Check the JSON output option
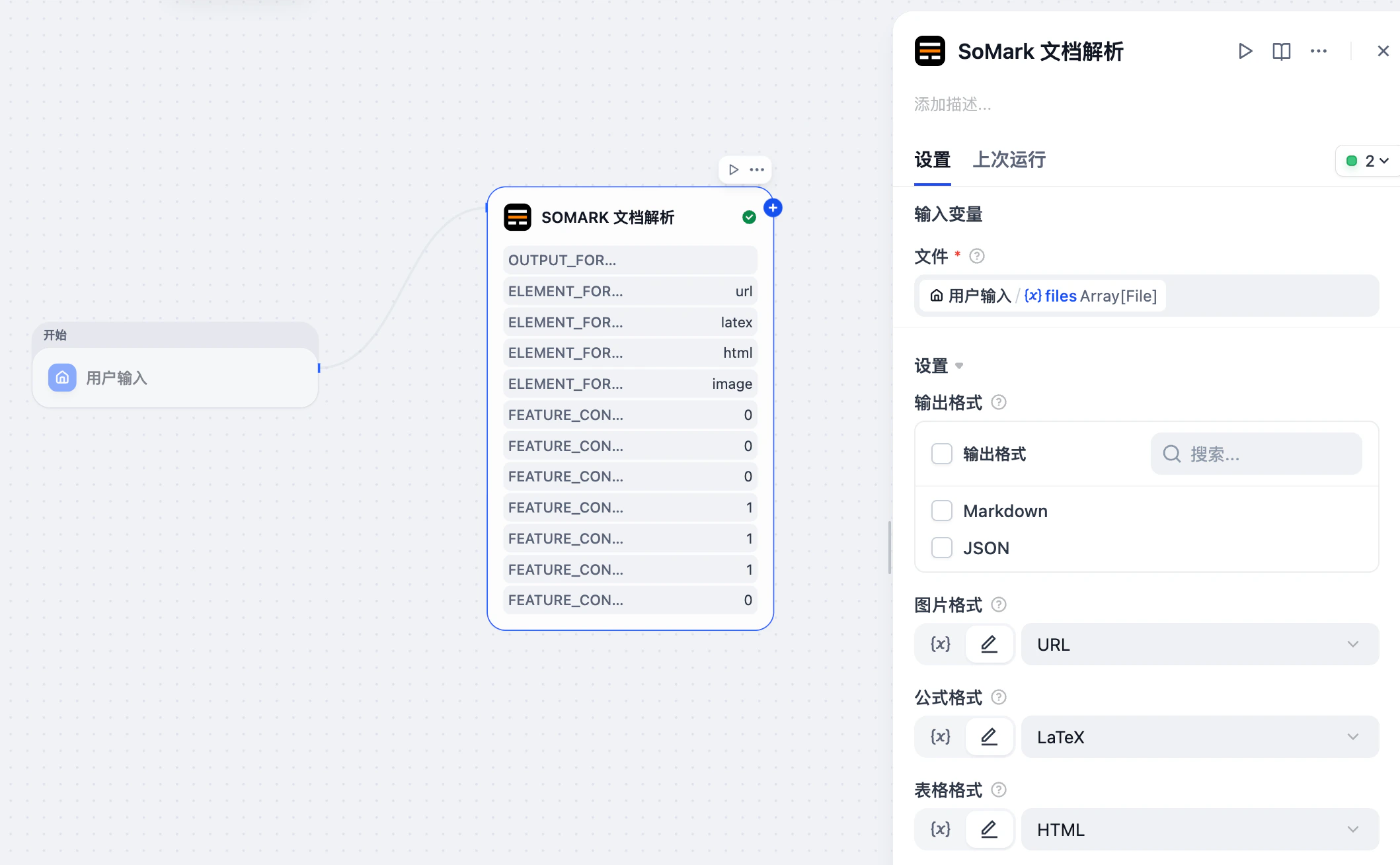Image resolution: width=1400 pixels, height=865 pixels. [x=941, y=548]
